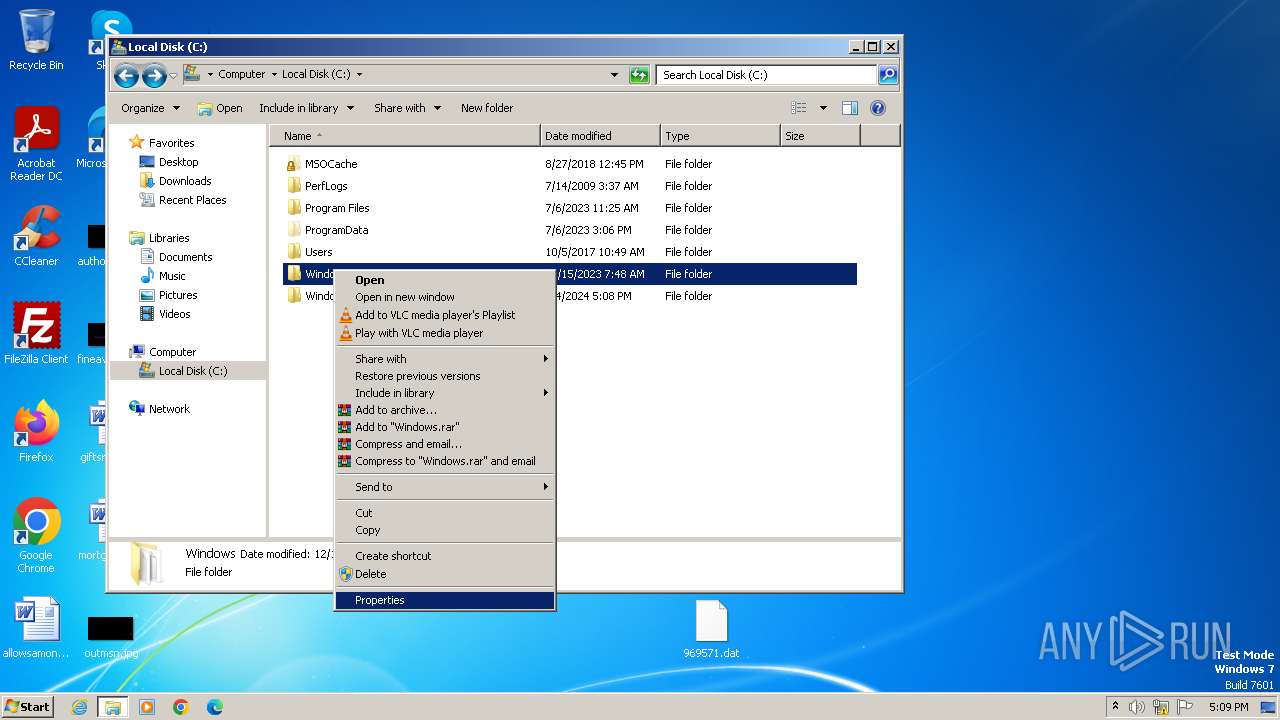Select the allowsamon Word document icon
Screen dimensions: 1280x720
(36, 628)
